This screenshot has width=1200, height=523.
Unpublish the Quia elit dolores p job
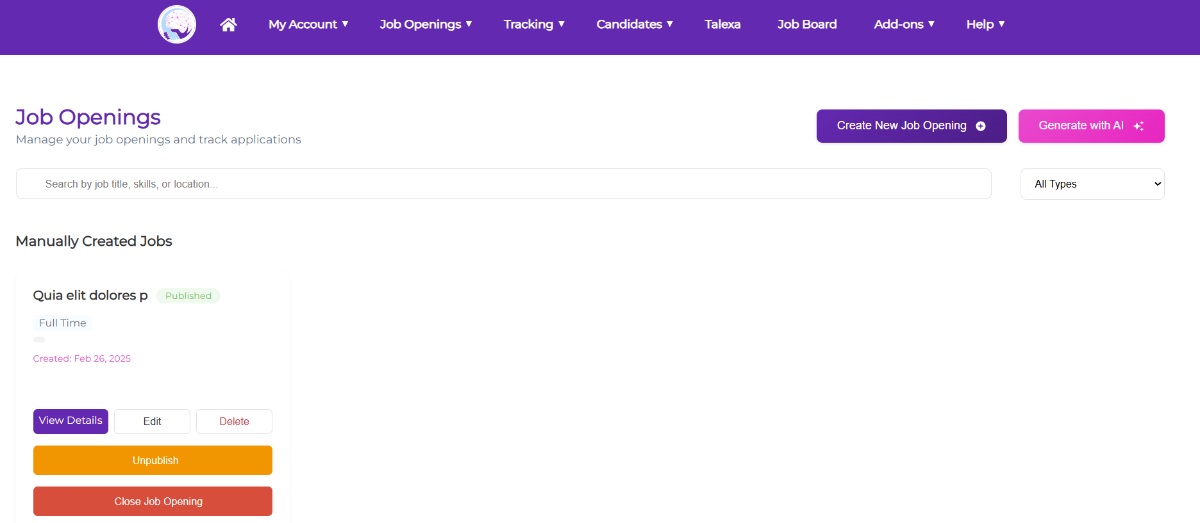pos(153,460)
